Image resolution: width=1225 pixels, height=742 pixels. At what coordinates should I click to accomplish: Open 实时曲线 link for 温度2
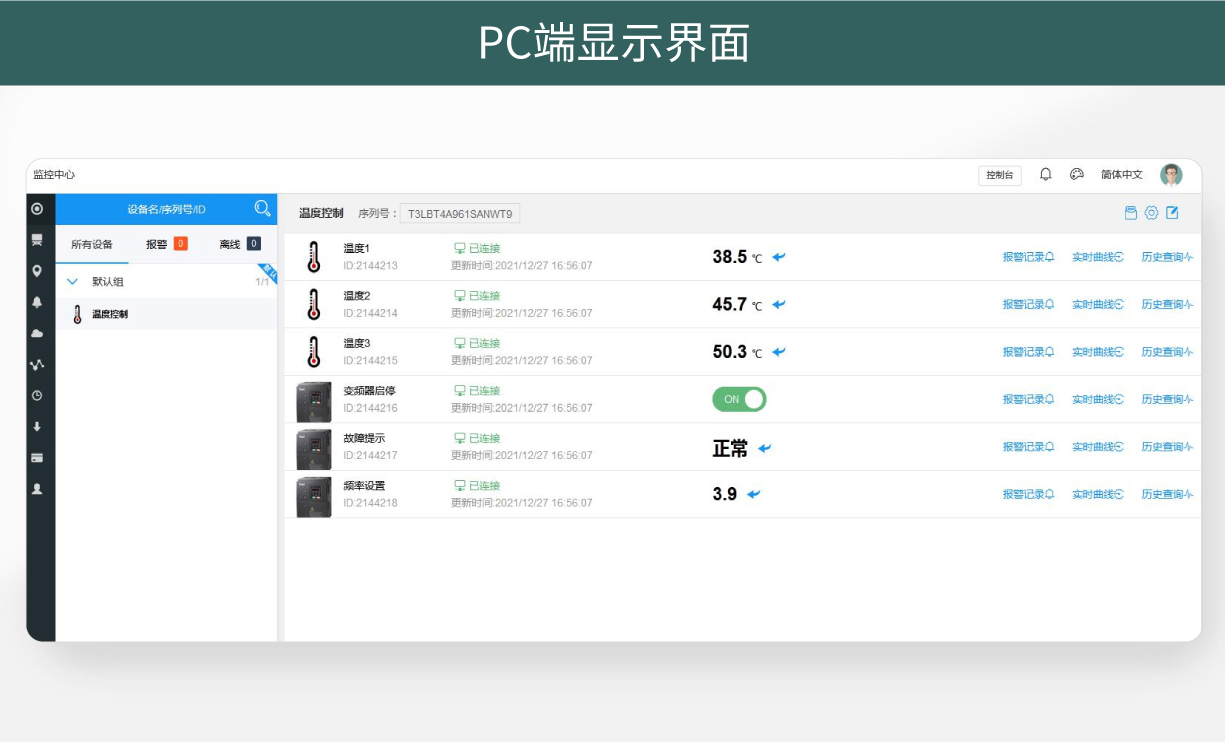click(x=1097, y=304)
